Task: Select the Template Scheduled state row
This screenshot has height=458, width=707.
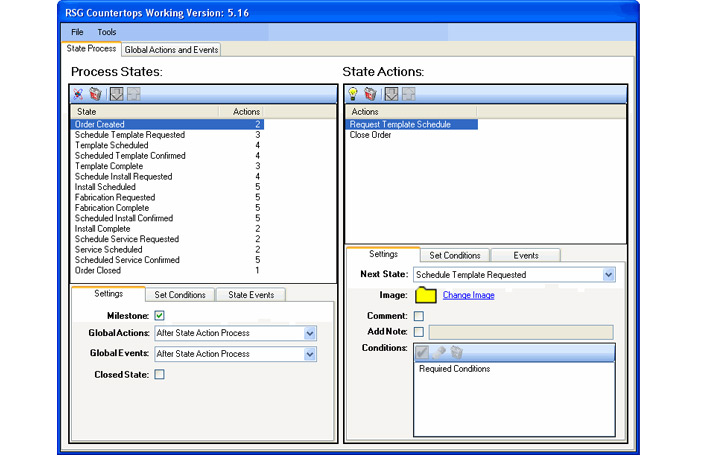Action: 167,145
